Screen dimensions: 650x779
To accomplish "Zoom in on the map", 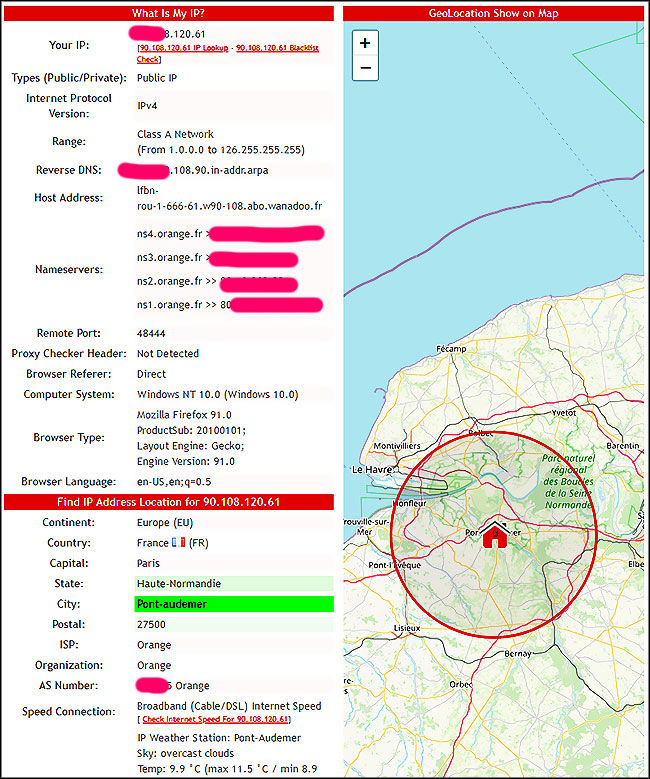I will [x=365, y=43].
